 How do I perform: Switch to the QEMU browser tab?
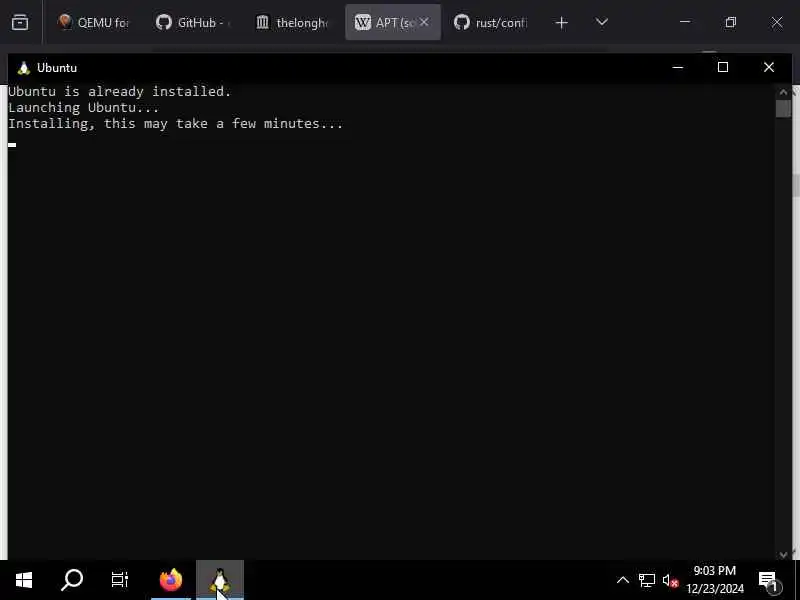pos(93,22)
